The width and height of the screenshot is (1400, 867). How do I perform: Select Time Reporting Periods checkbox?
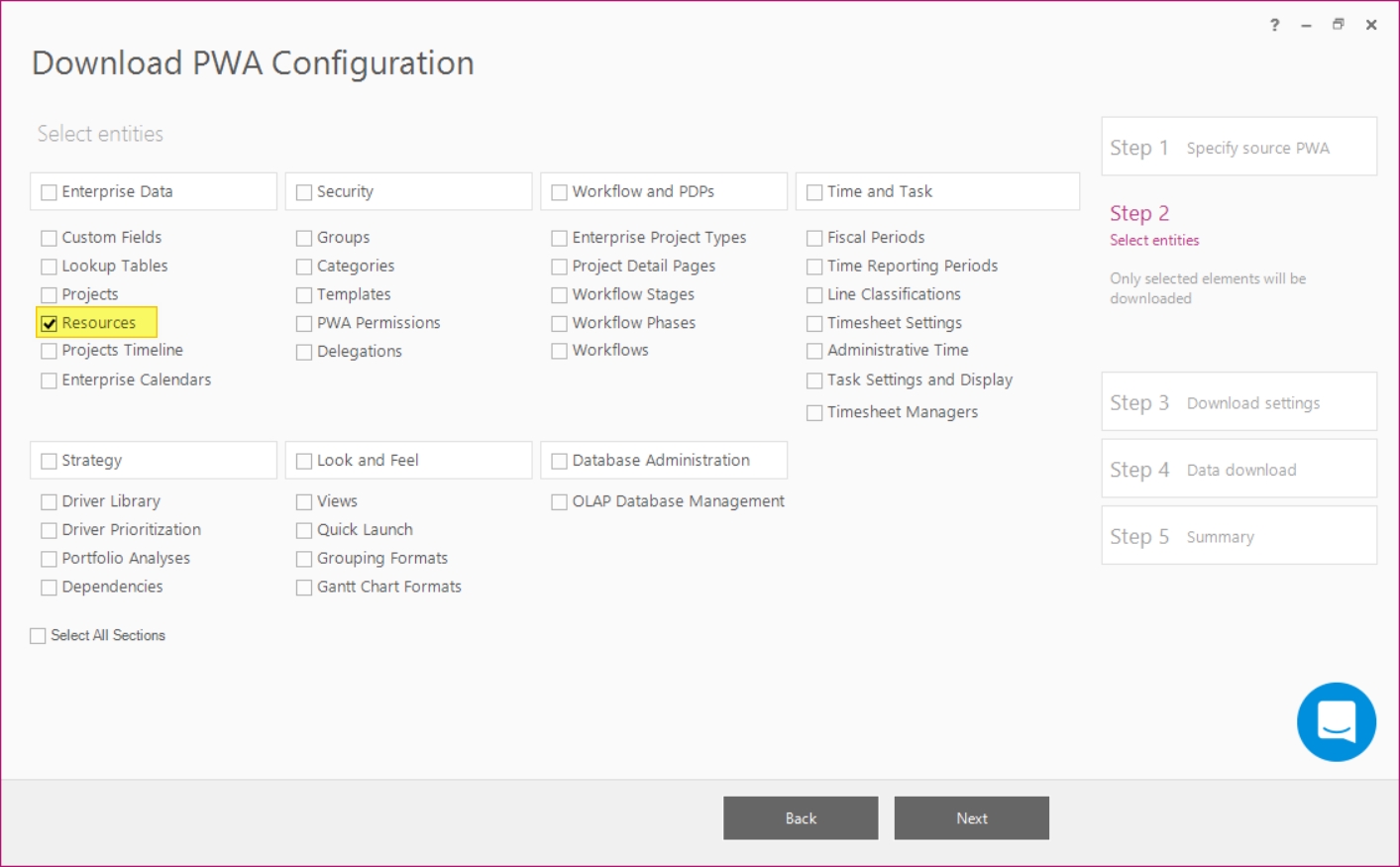click(x=814, y=267)
